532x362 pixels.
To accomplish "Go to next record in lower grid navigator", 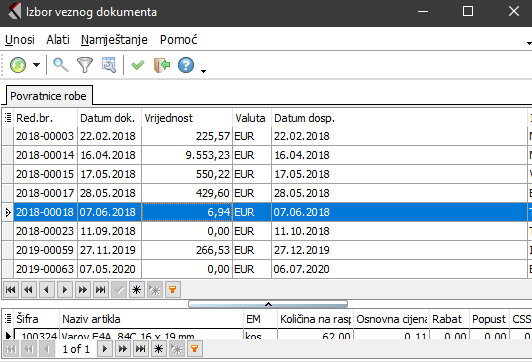I will coord(105,349).
